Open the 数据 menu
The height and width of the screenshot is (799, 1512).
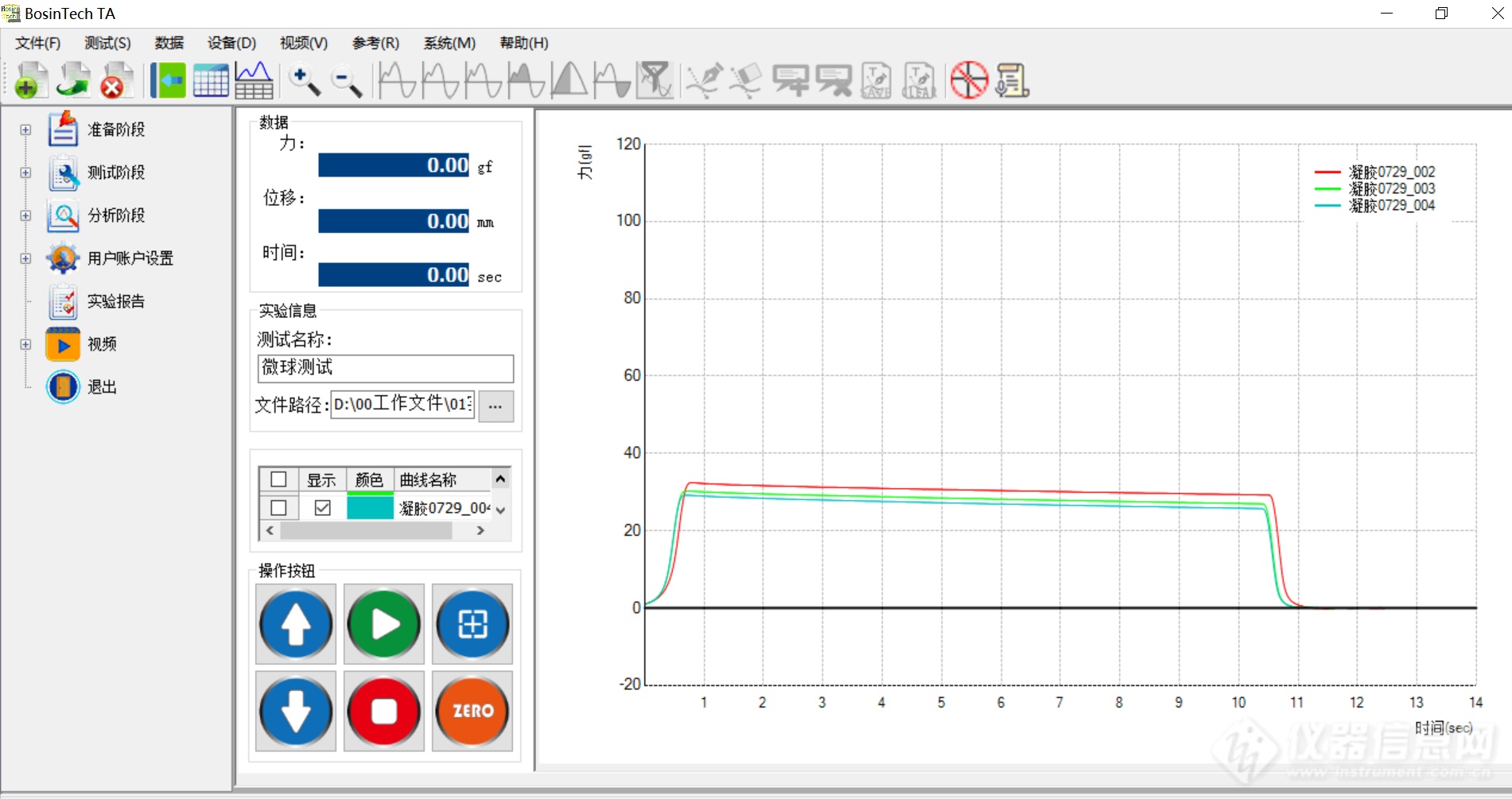(169, 43)
